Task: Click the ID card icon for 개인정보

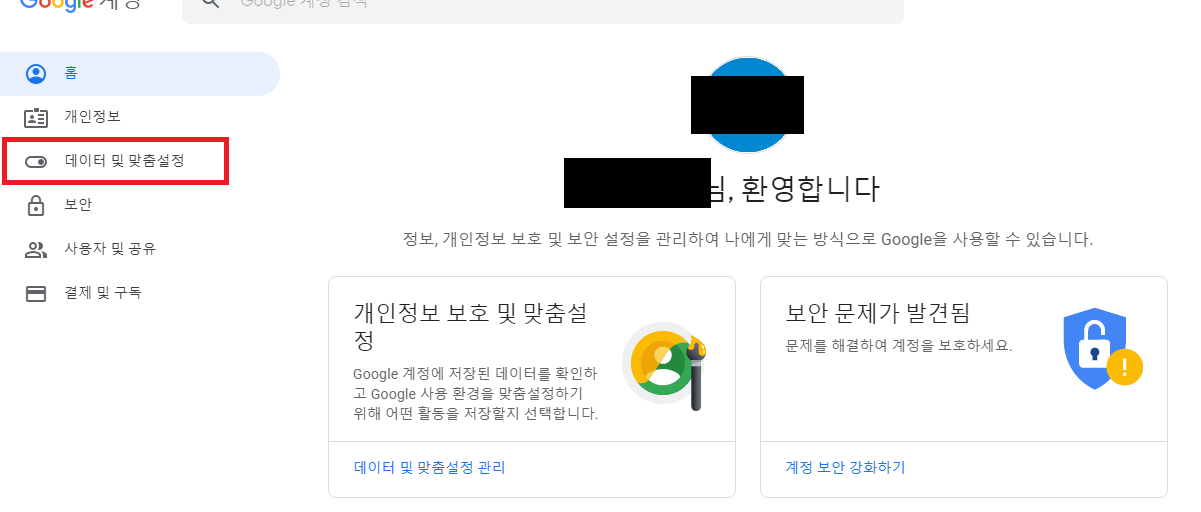Action: tap(36, 117)
